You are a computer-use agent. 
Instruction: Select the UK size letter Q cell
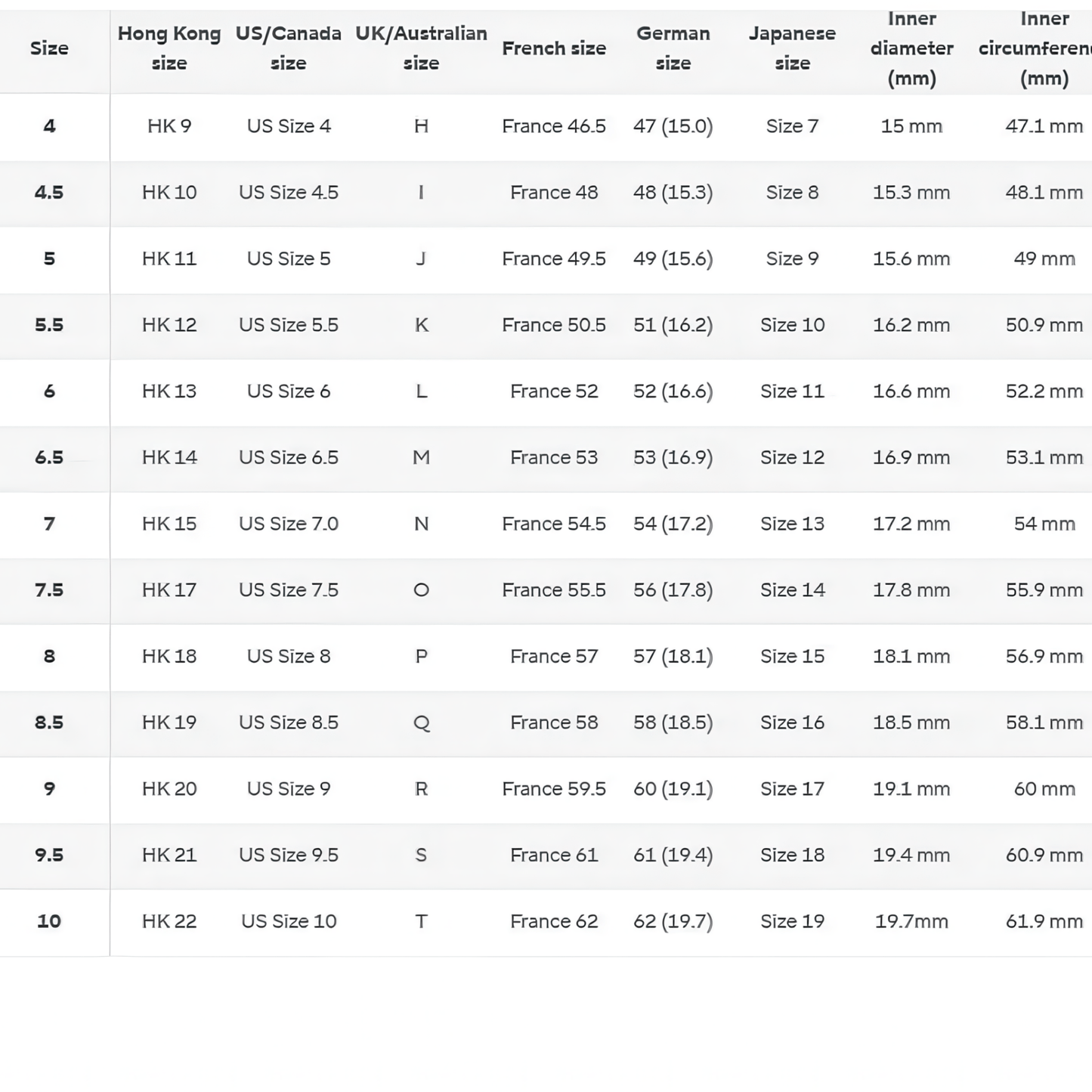pyautogui.click(x=421, y=722)
